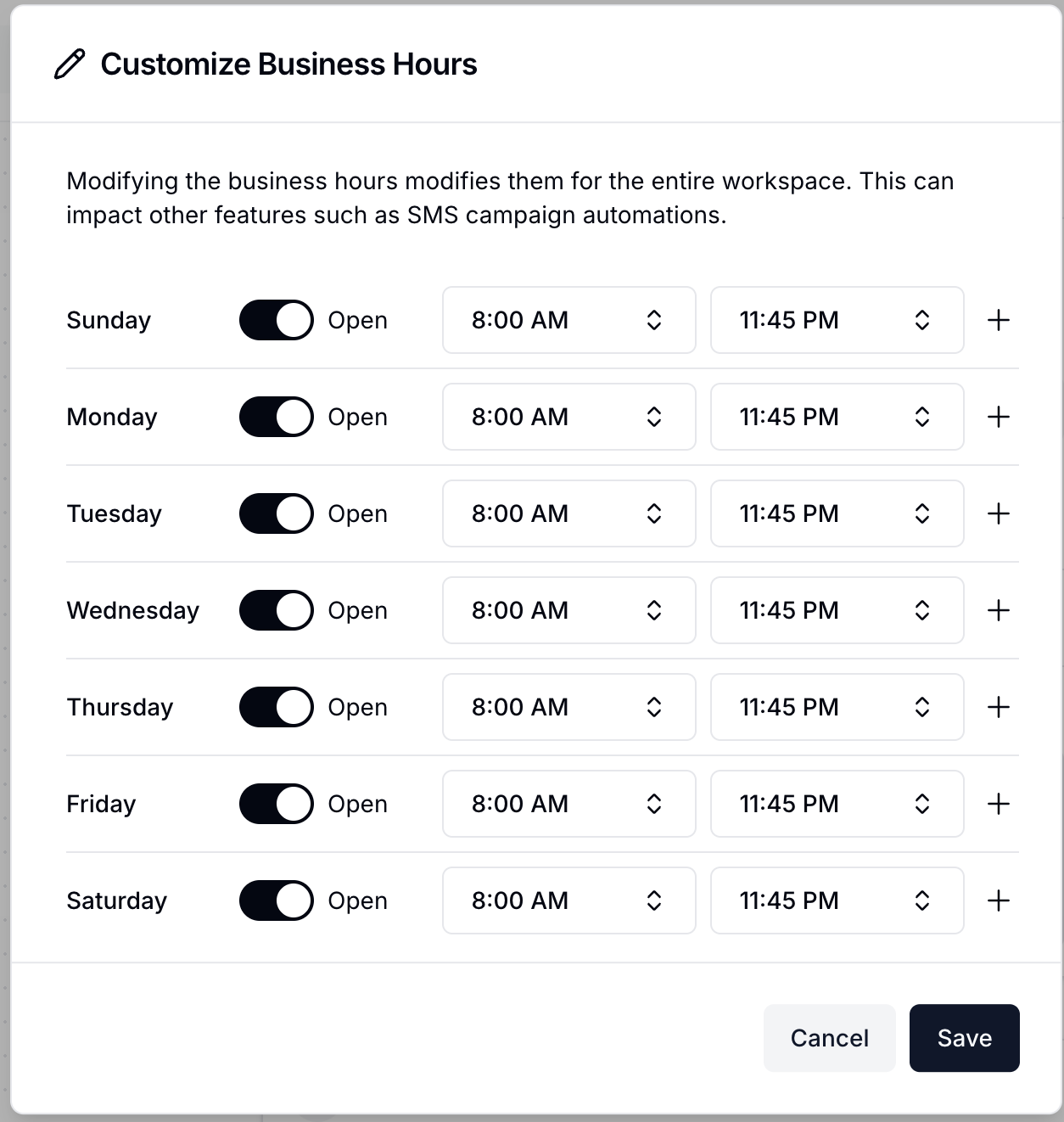Click the Wednesday day label
1064x1122 pixels.
(133, 610)
